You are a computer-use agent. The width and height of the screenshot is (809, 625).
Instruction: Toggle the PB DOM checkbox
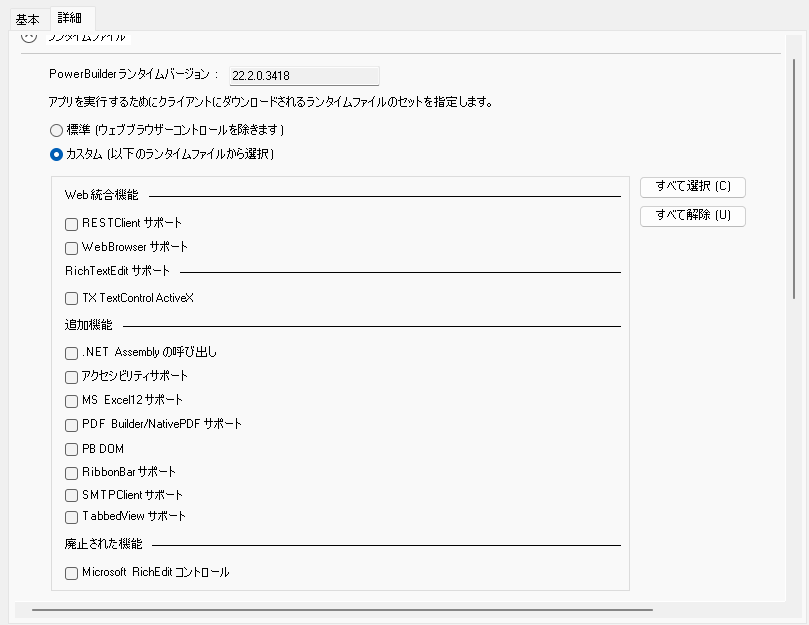(x=71, y=450)
